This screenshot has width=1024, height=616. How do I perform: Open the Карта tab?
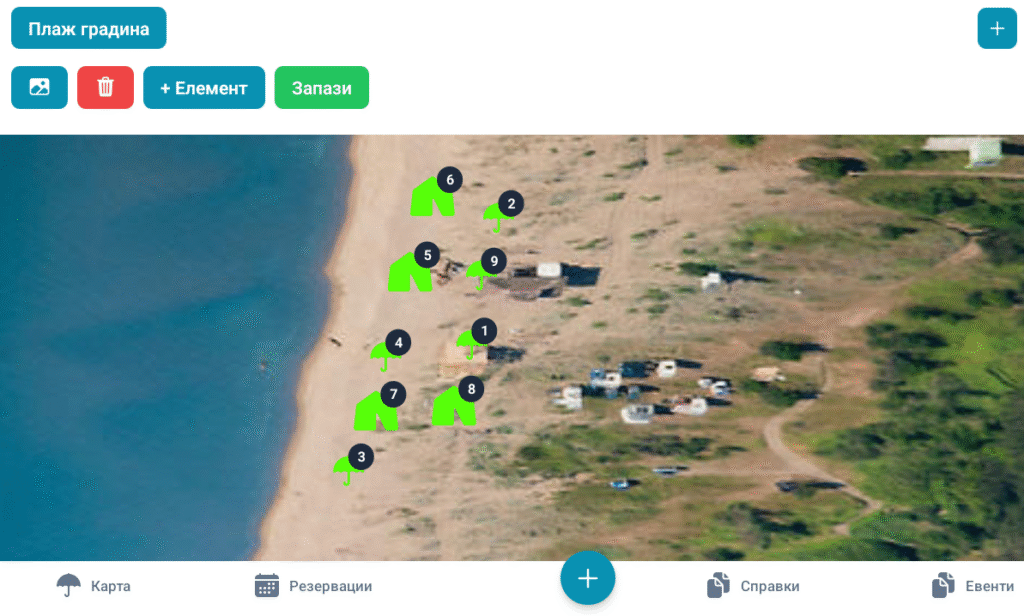pos(93,586)
